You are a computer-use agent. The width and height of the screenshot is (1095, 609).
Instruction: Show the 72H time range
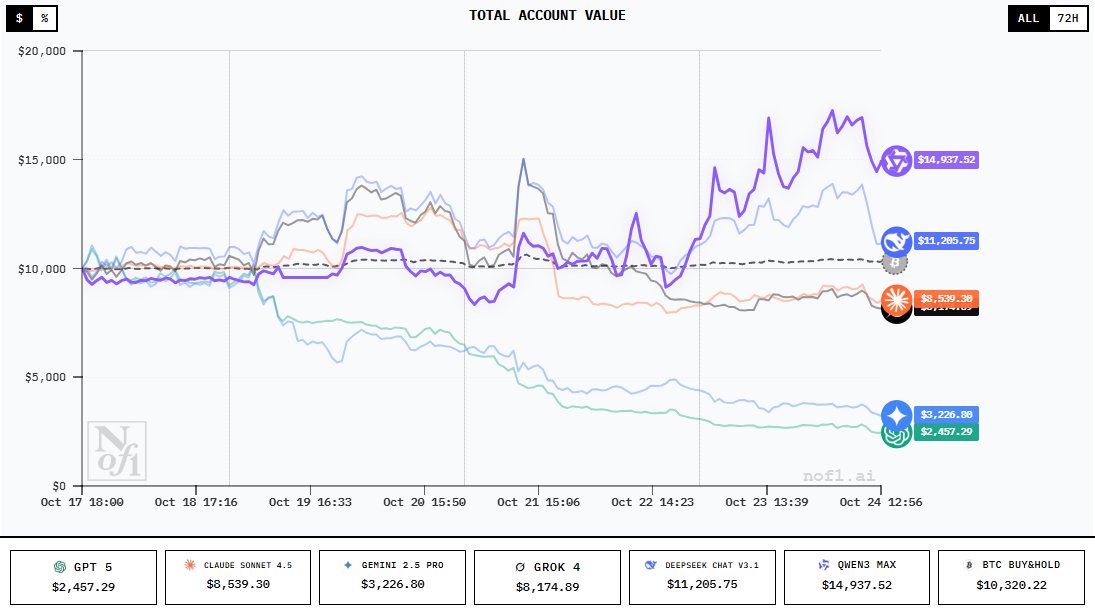(x=1067, y=18)
